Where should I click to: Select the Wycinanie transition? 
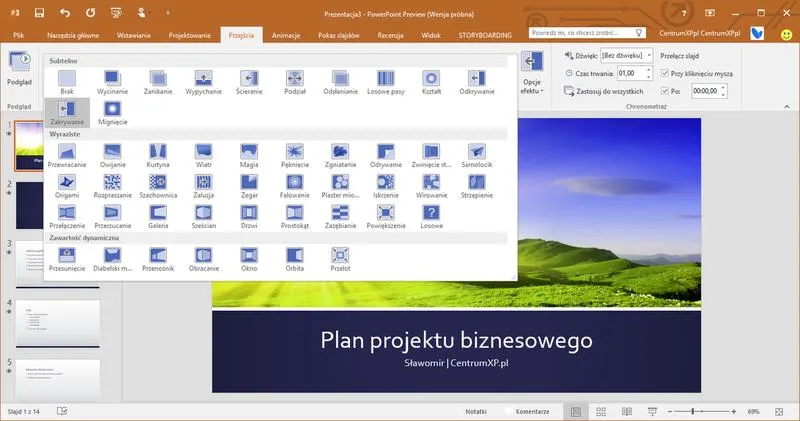(x=112, y=83)
